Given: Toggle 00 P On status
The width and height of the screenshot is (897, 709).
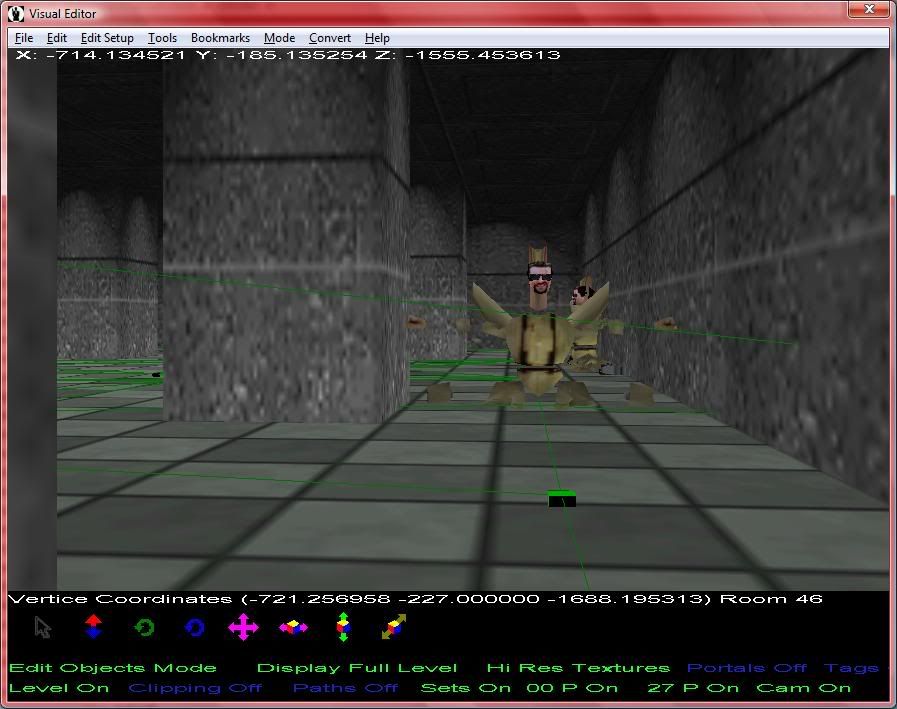Looking at the screenshot, I should coord(572,688).
